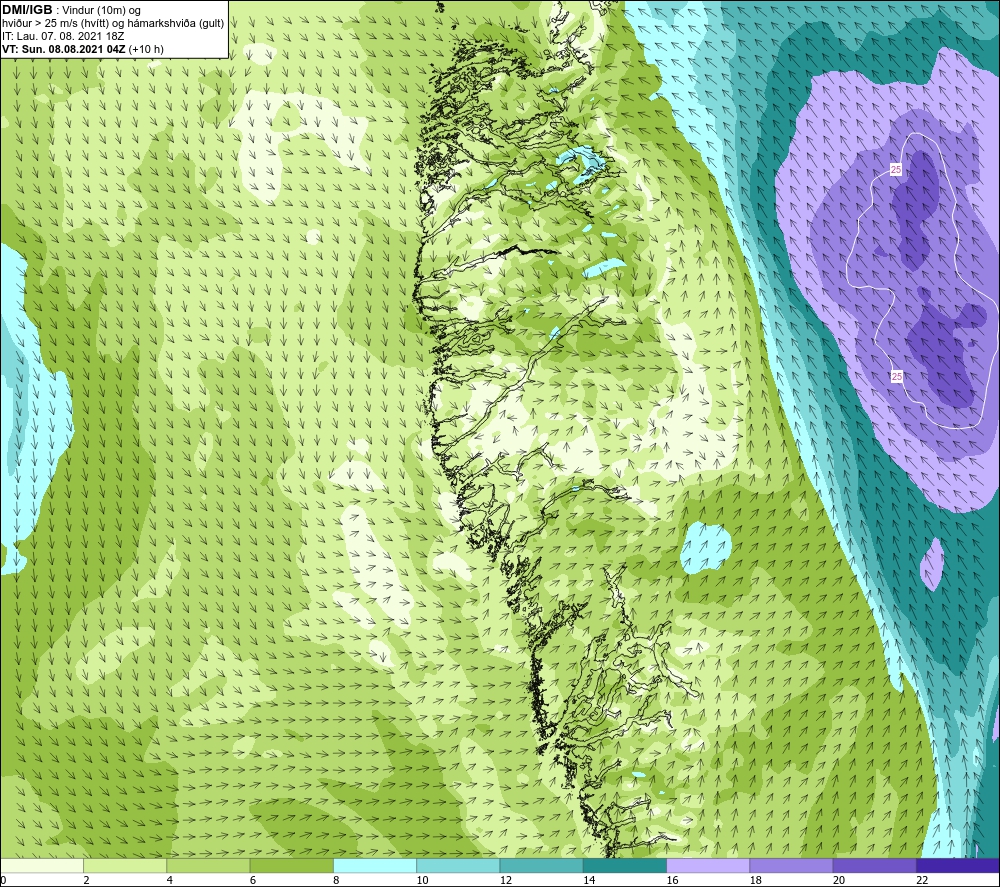Screen dimensions: 1000x887
Task: Click the teal 12–14 legend swatch
Action: coord(541,865)
